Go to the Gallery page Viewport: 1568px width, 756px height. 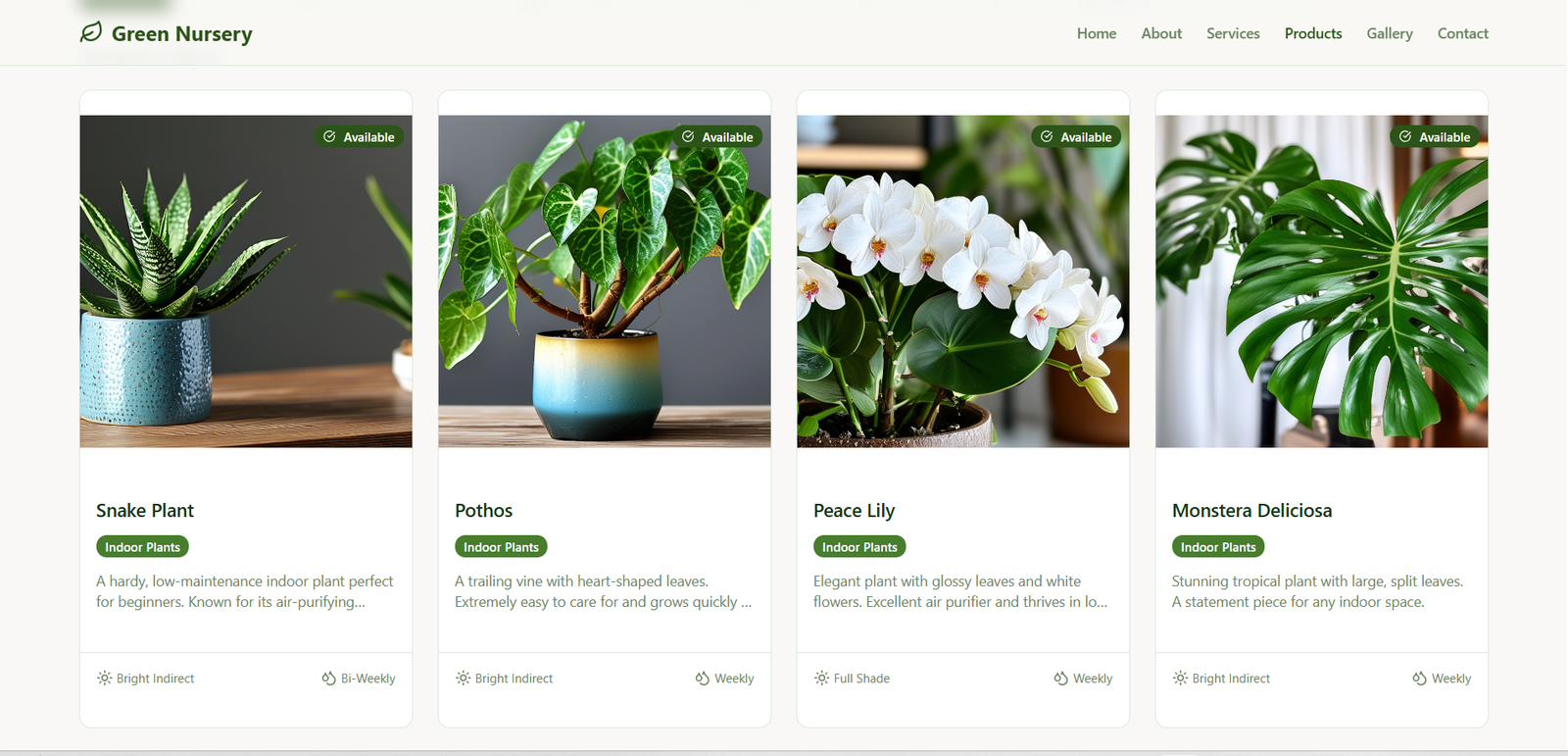pyautogui.click(x=1390, y=33)
